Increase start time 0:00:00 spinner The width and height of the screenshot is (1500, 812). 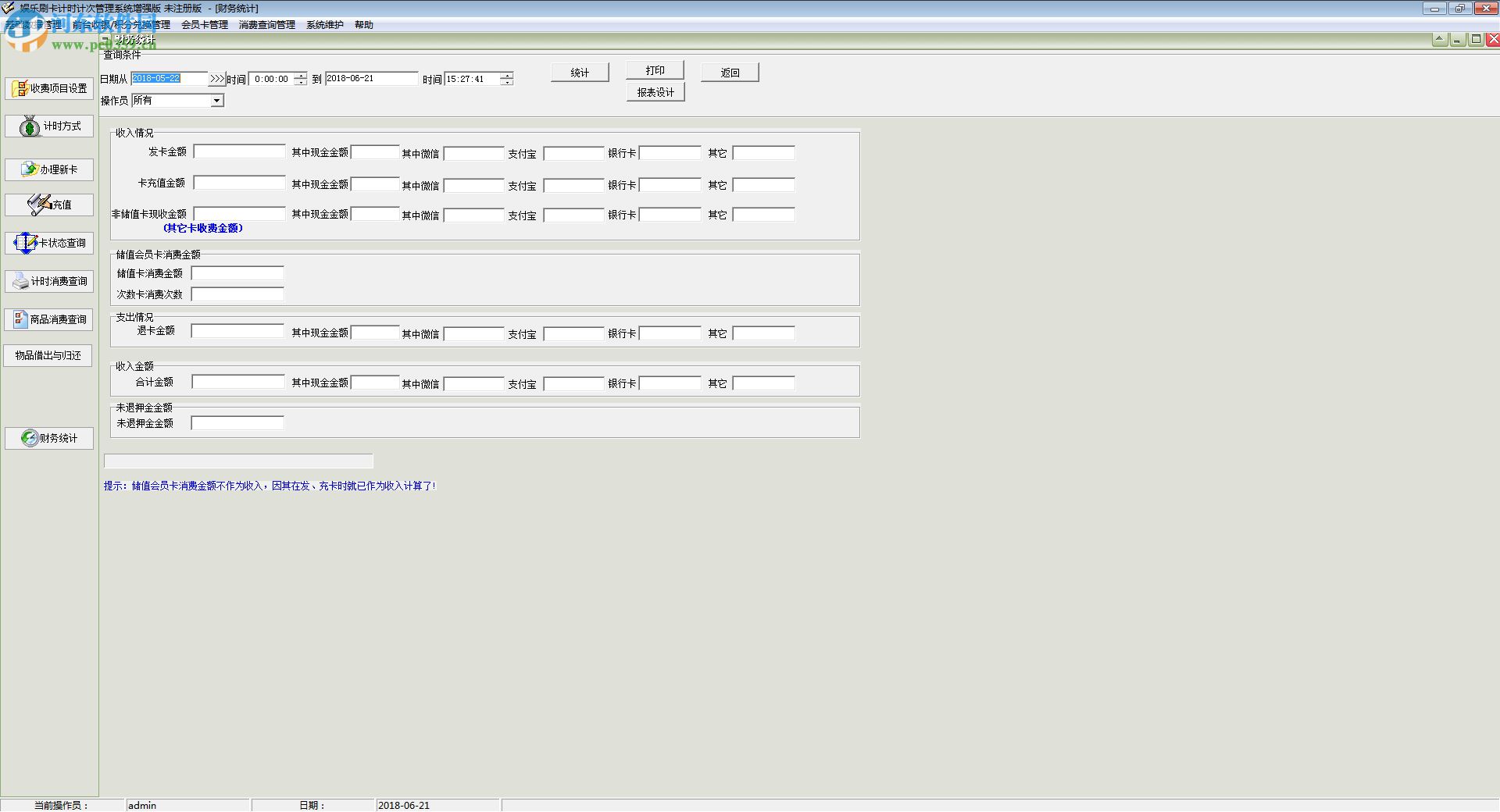pyautogui.click(x=301, y=75)
